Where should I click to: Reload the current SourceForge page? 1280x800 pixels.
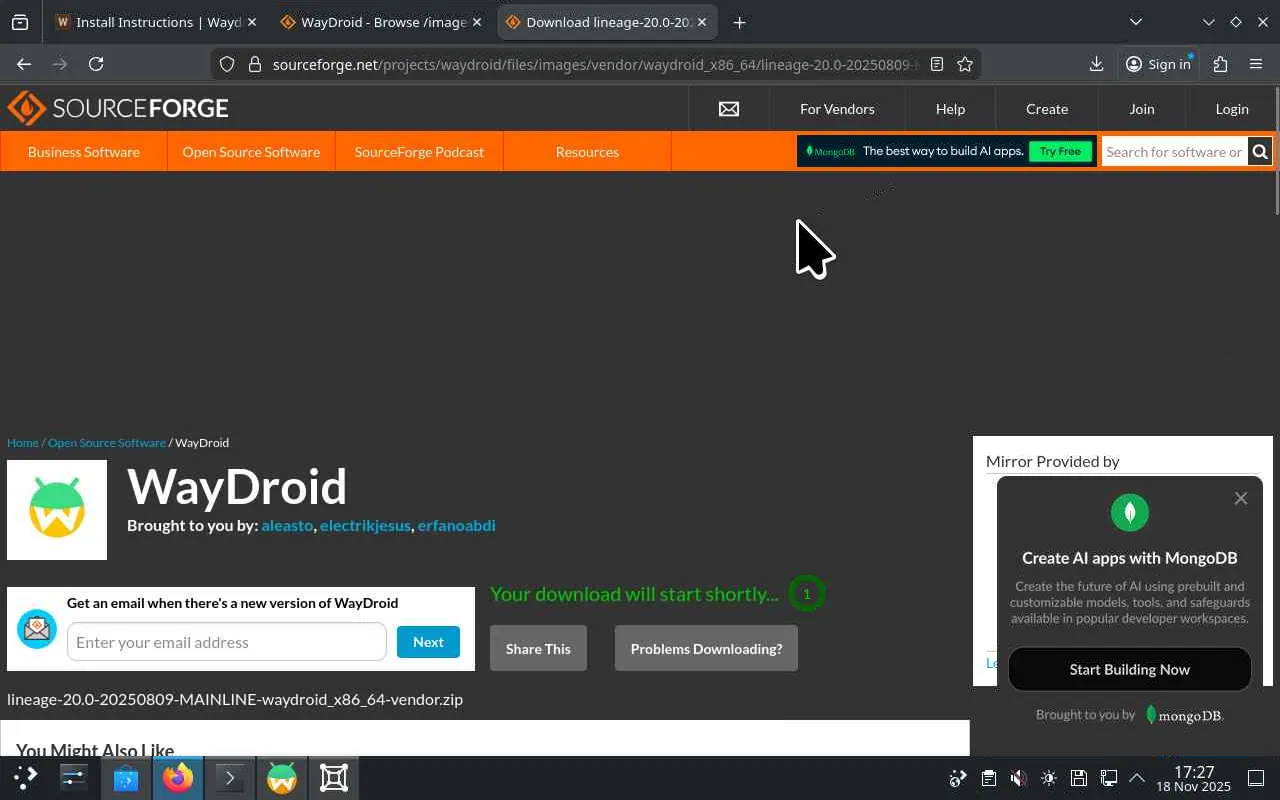click(96, 64)
